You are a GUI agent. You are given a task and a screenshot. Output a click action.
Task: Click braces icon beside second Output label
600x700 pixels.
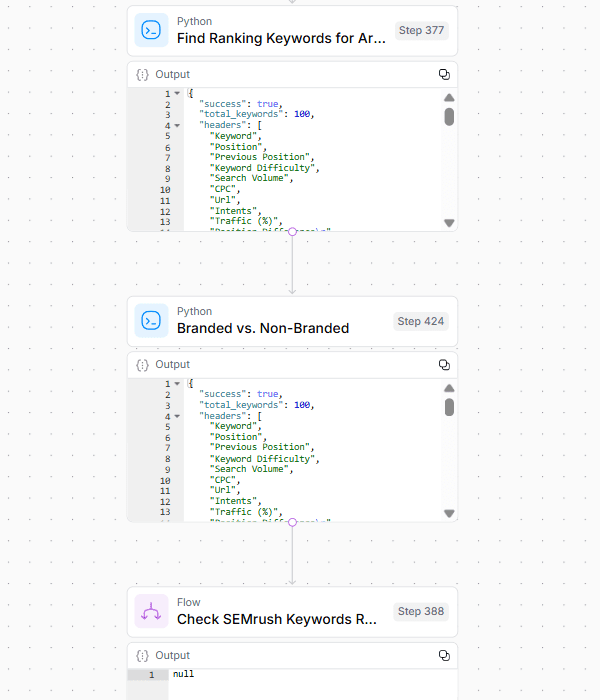tap(142, 365)
